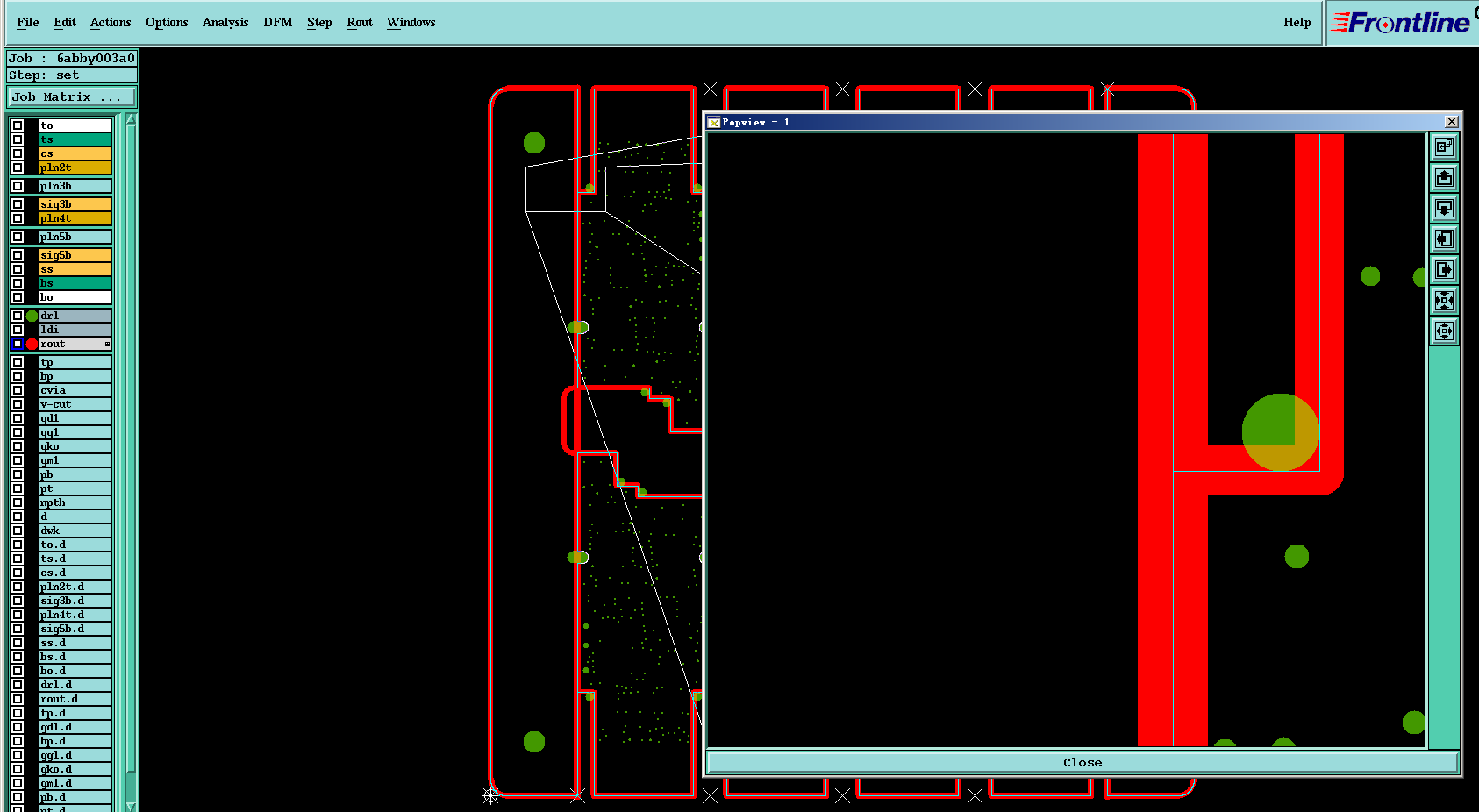The width and height of the screenshot is (1479, 812).
Task: Select the 'mpth' layer name
Action: [x=75, y=502]
